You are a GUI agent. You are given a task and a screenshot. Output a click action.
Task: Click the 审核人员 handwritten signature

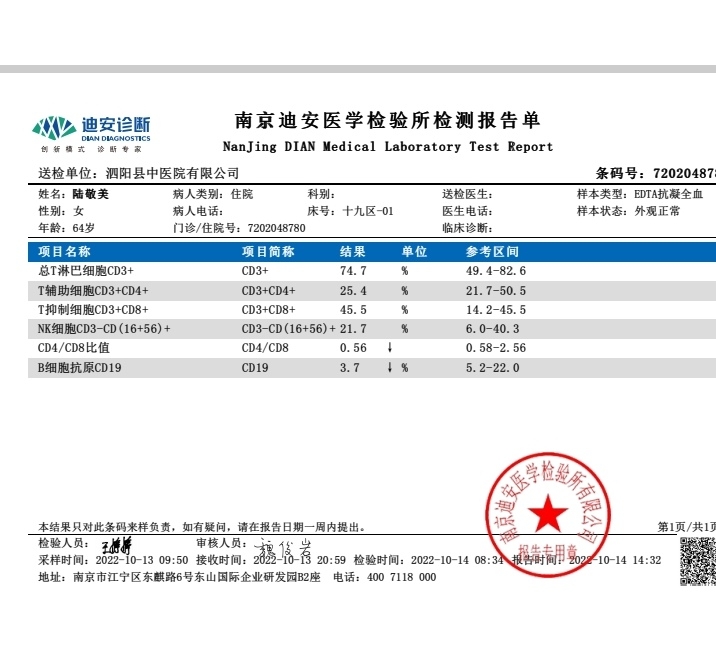(x=282, y=547)
